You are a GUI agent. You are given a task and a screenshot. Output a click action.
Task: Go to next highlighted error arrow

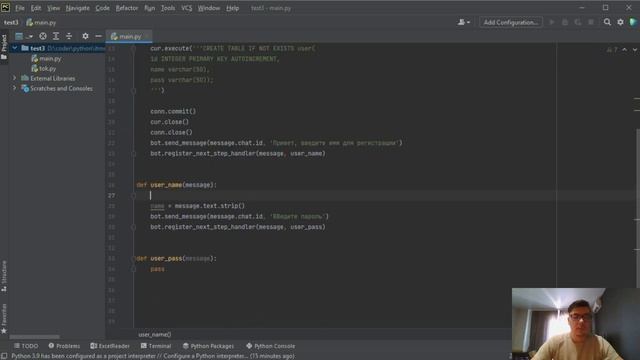pyautogui.click(x=635, y=50)
